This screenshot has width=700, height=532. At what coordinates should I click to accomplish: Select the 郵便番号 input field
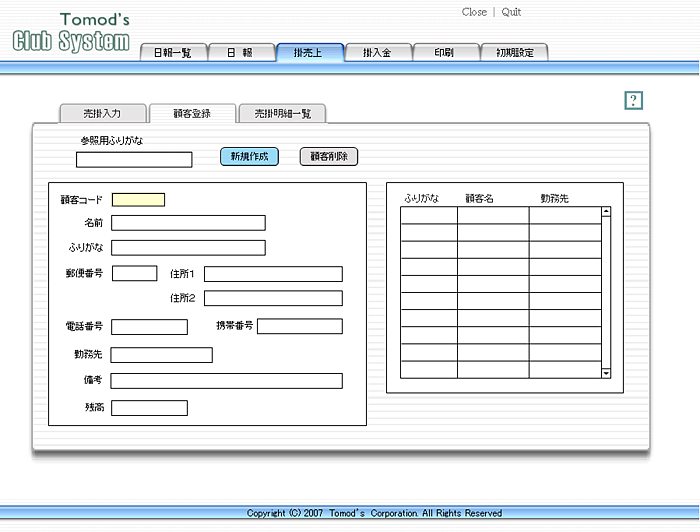134,274
